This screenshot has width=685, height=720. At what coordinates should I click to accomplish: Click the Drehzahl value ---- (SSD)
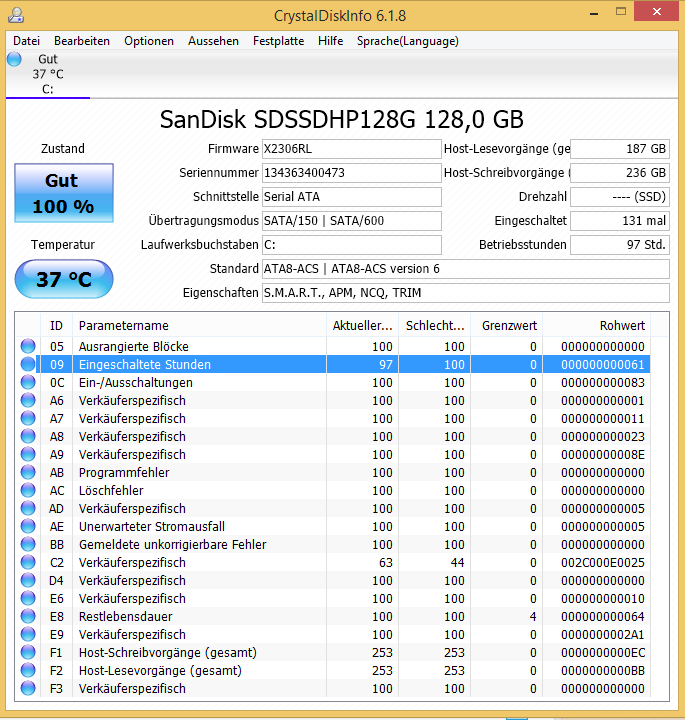(620, 197)
